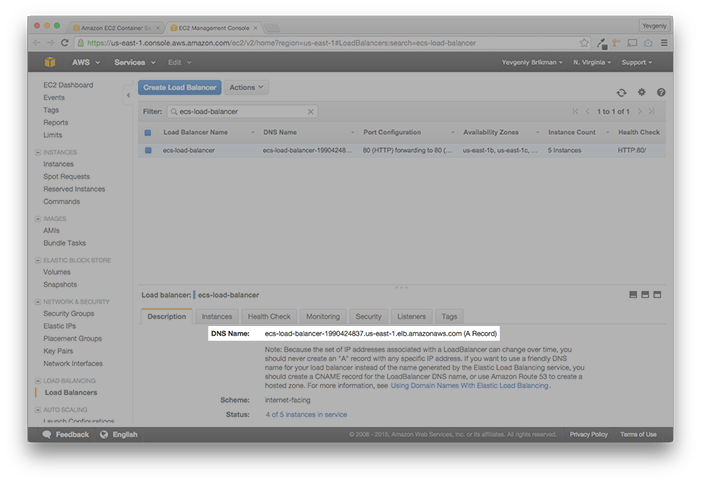
Task: Click the globe language icon
Action: pyautogui.click(x=104, y=434)
